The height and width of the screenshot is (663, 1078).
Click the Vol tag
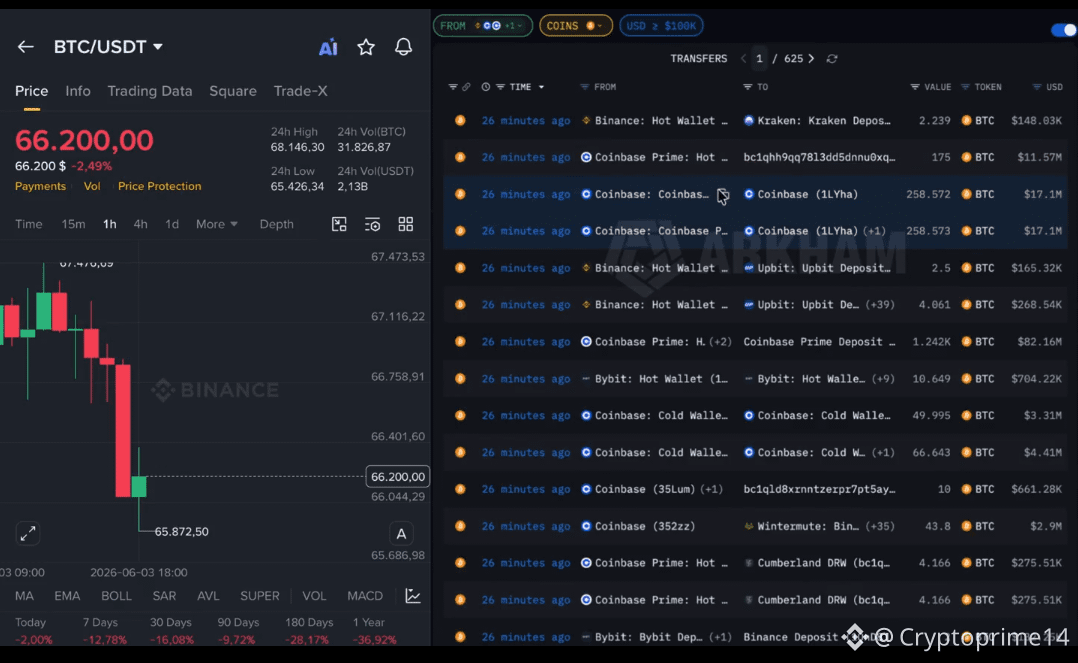pyautogui.click(x=92, y=186)
